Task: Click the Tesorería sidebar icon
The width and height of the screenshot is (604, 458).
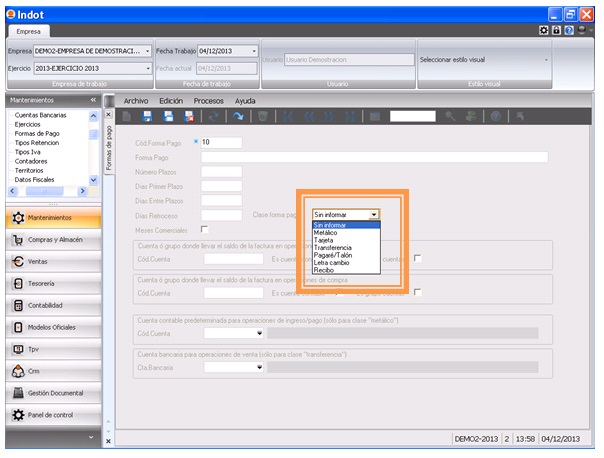Action: tap(19, 284)
